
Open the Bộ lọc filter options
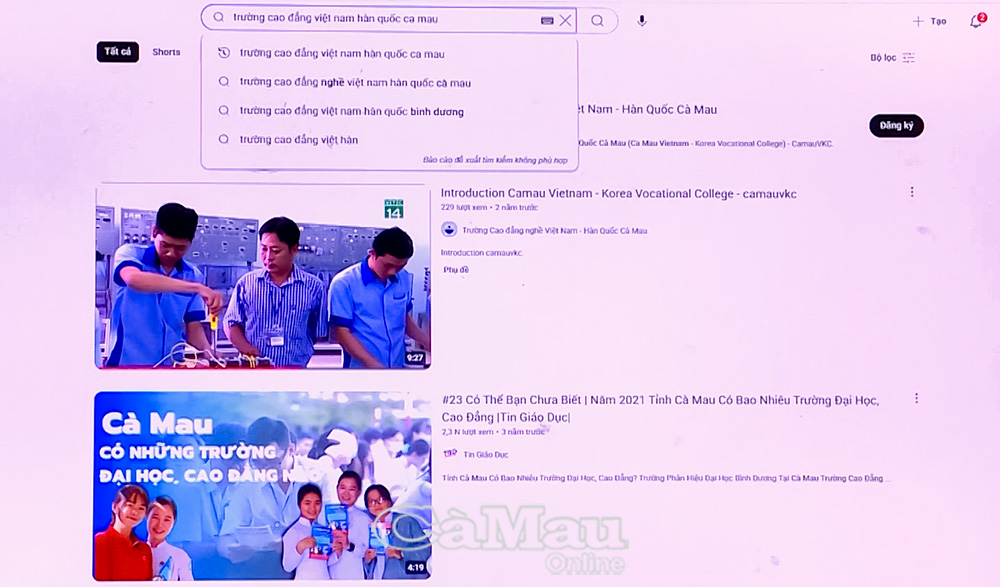click(892, 57)
